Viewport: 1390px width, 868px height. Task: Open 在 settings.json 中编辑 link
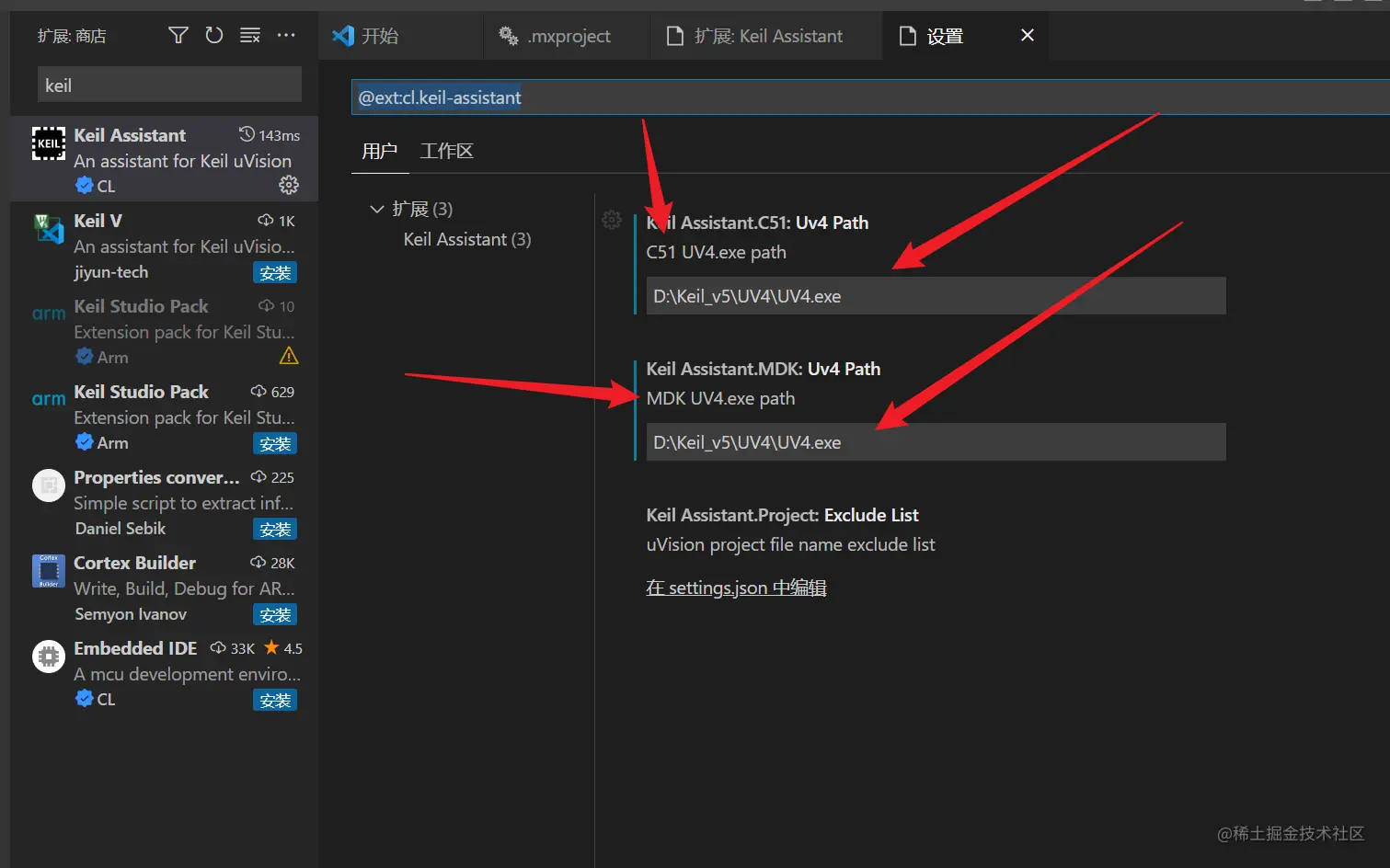pyautogui.click(x=736, y=588)
